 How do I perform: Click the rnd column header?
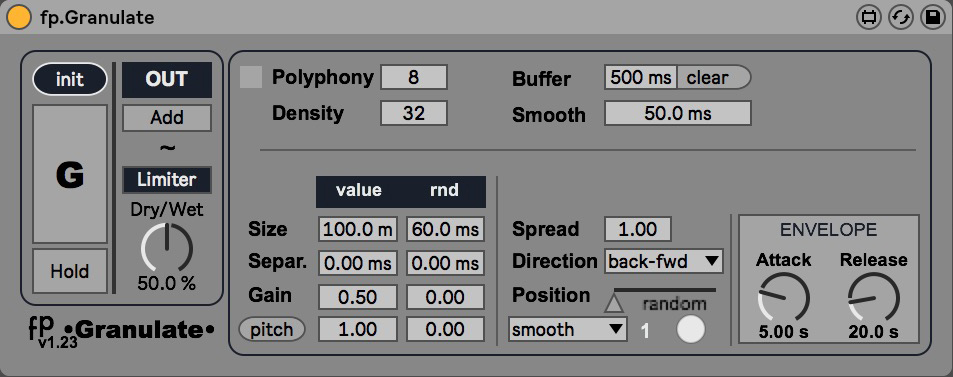click(444, 190)
